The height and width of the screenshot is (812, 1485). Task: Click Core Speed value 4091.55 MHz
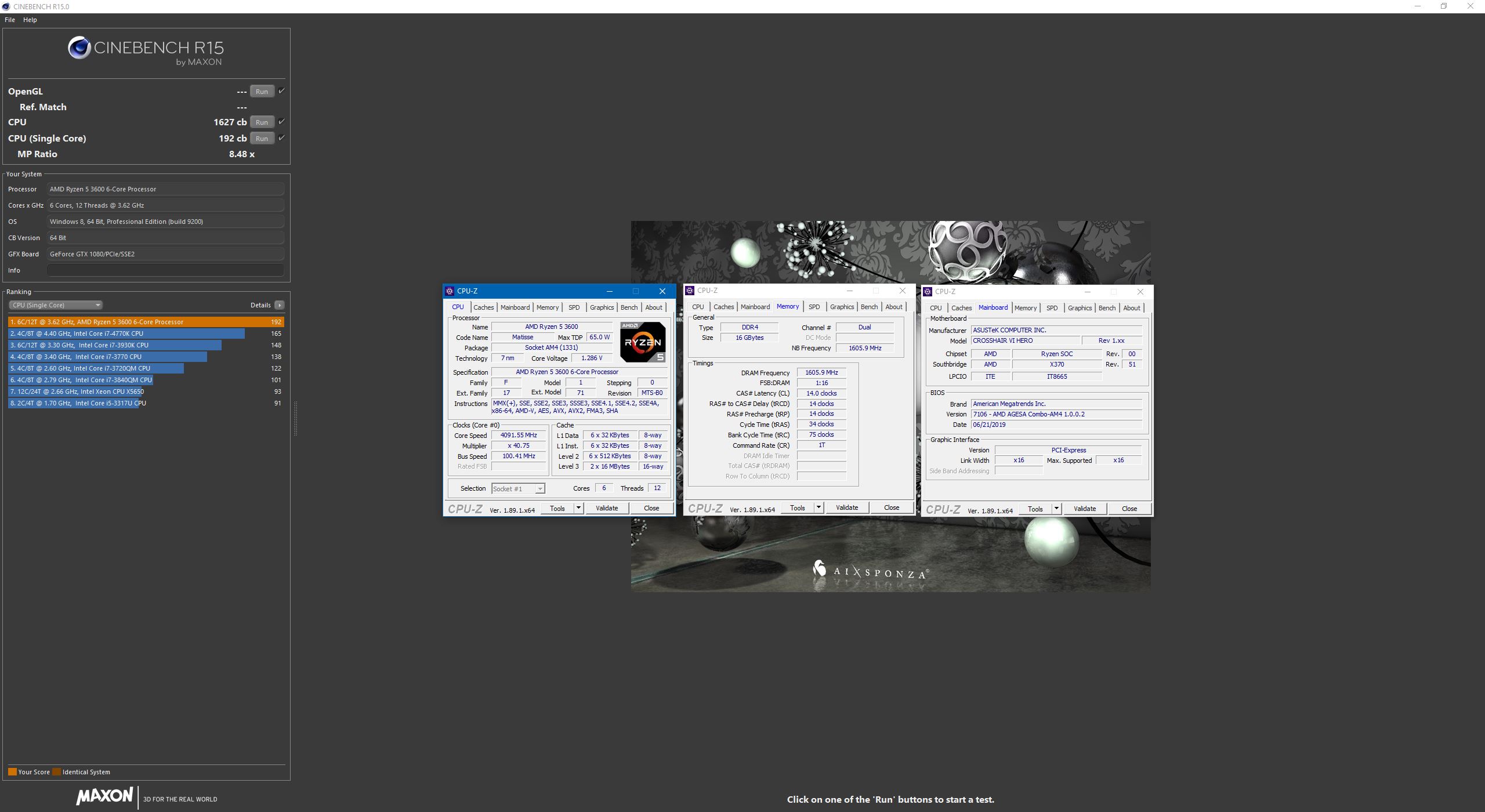(x=519, y=435)
